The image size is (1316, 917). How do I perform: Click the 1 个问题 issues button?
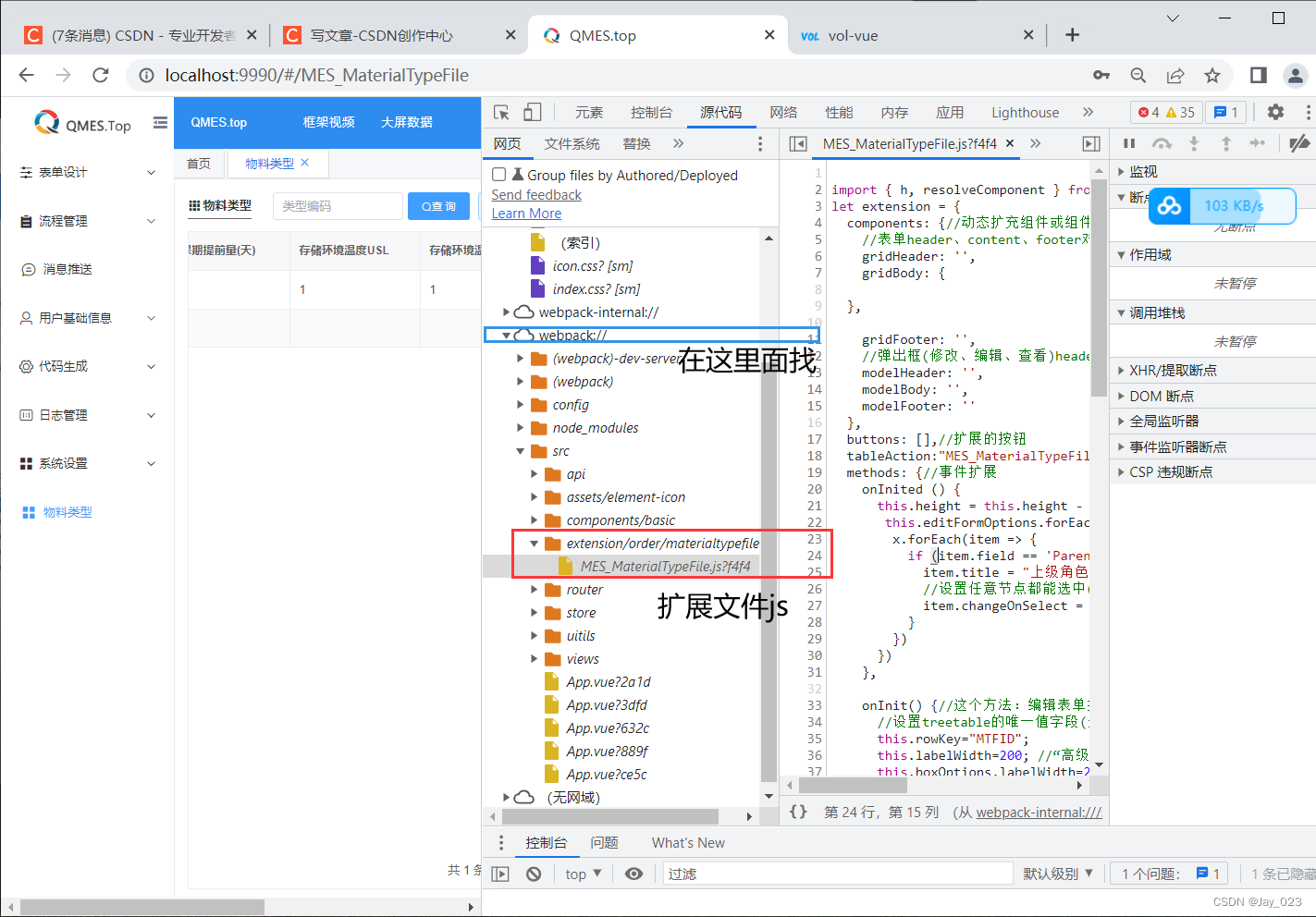click(1169, 874)
